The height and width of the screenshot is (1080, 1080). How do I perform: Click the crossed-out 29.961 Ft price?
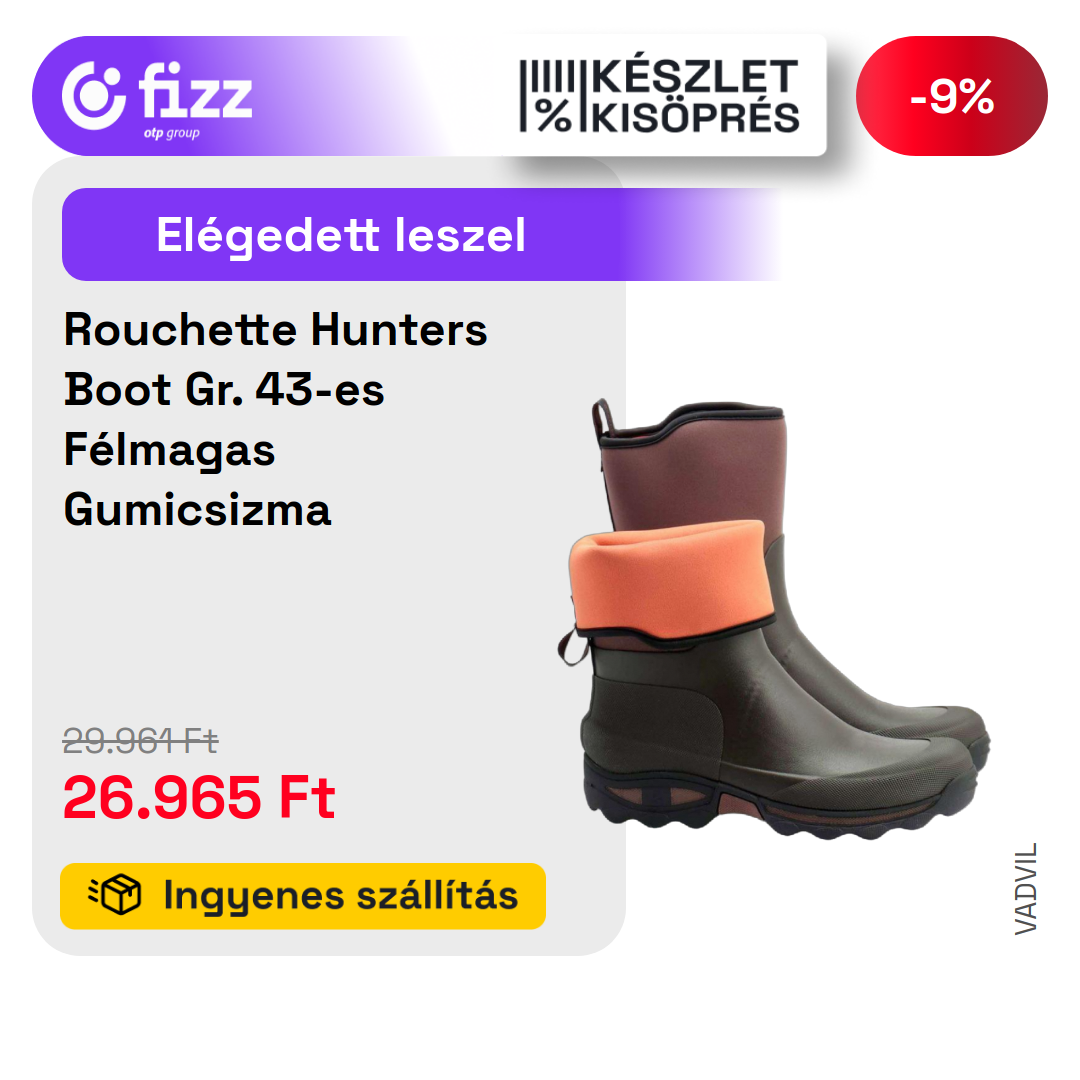click(x=141, y=741)
